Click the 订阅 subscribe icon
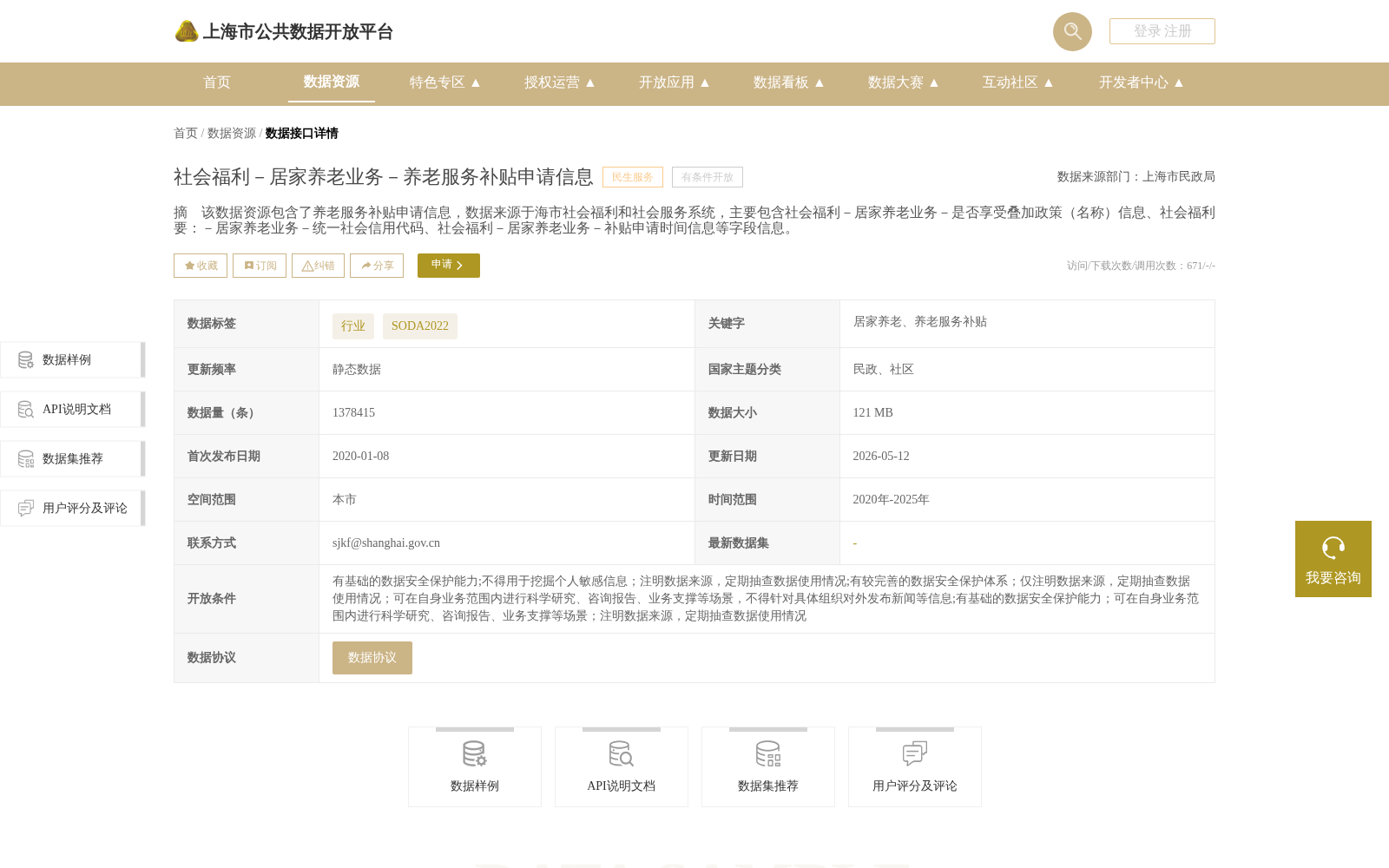The width and height of the screenshot is (1389, 868). point(249,266)
